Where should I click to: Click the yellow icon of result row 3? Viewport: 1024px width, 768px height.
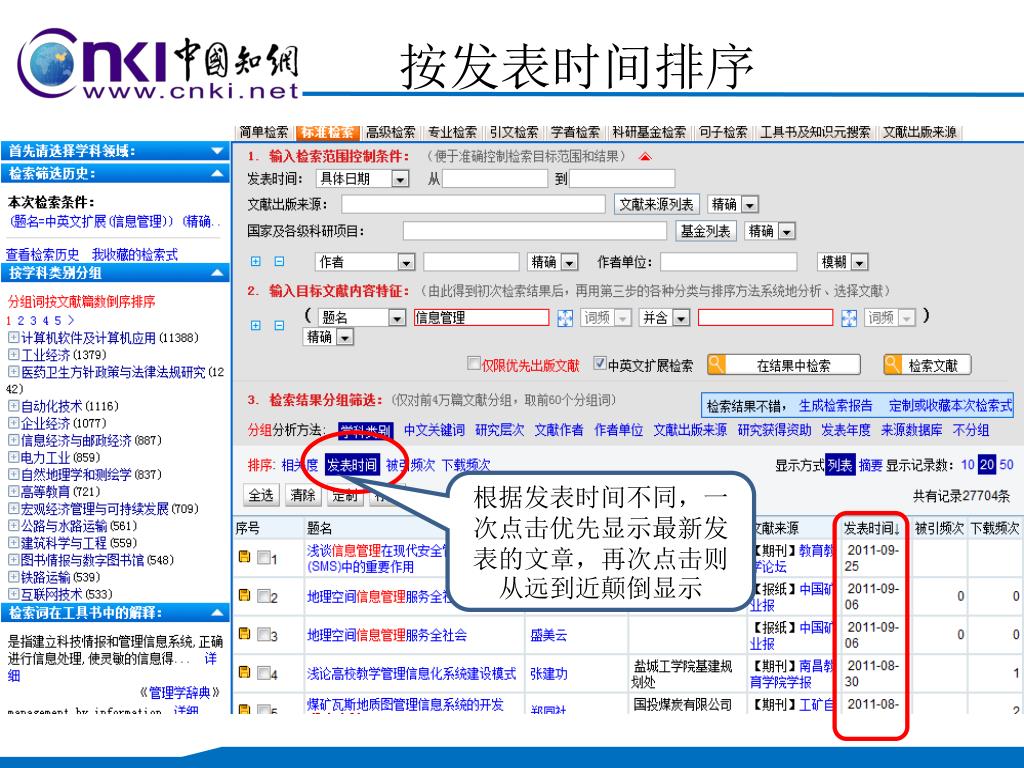click(x=245, y=634)
